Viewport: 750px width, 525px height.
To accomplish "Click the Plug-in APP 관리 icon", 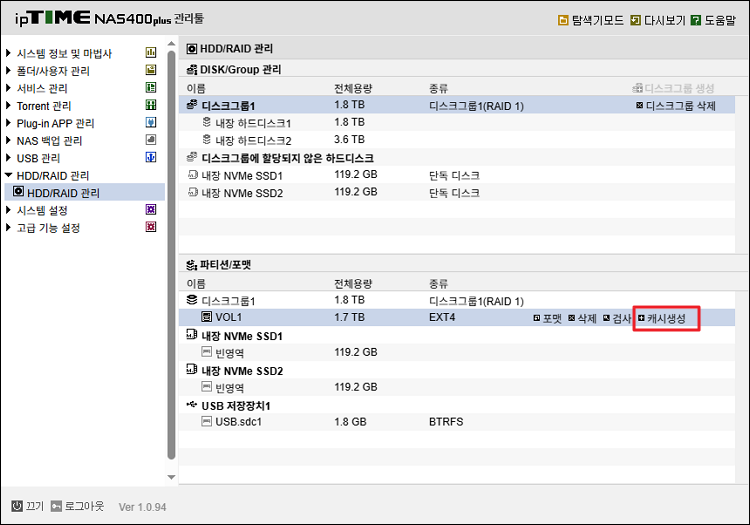I will pos(151,123).
